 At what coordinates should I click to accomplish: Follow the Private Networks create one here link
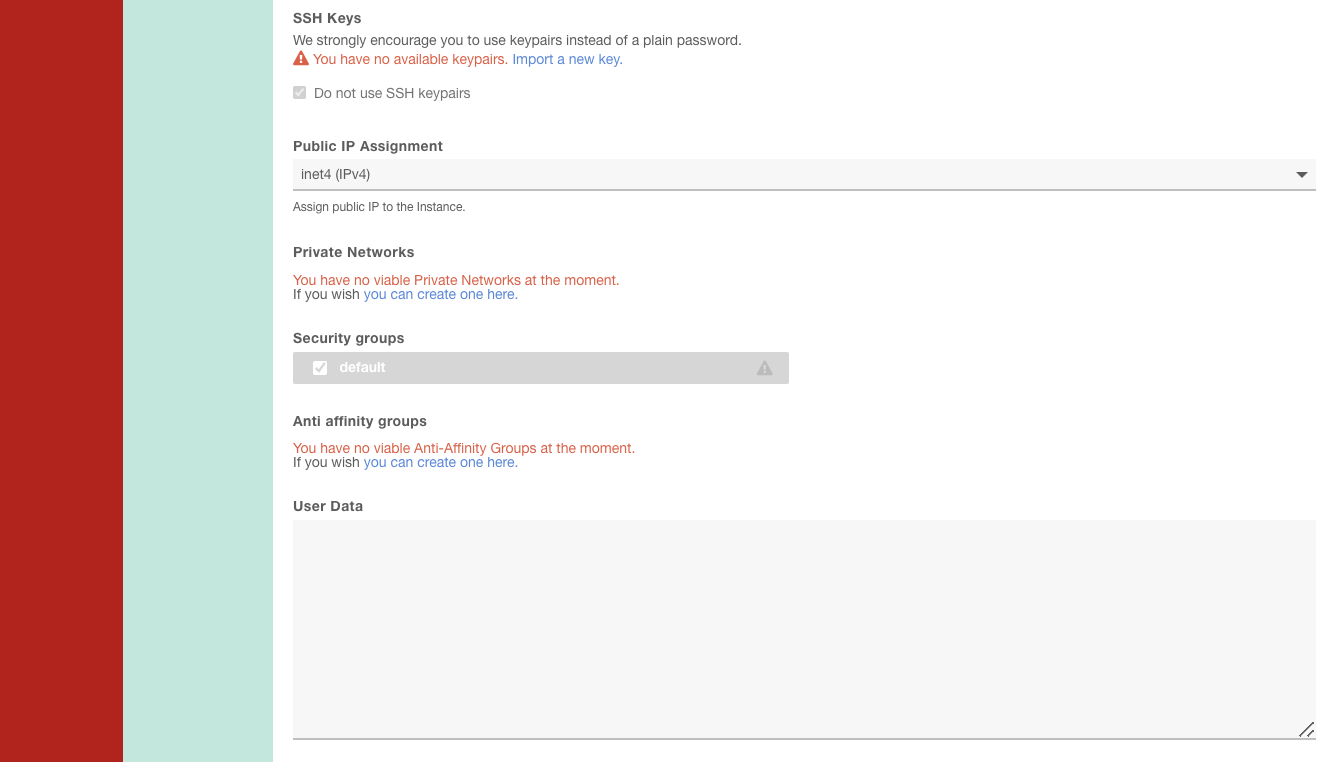(440, 295)
